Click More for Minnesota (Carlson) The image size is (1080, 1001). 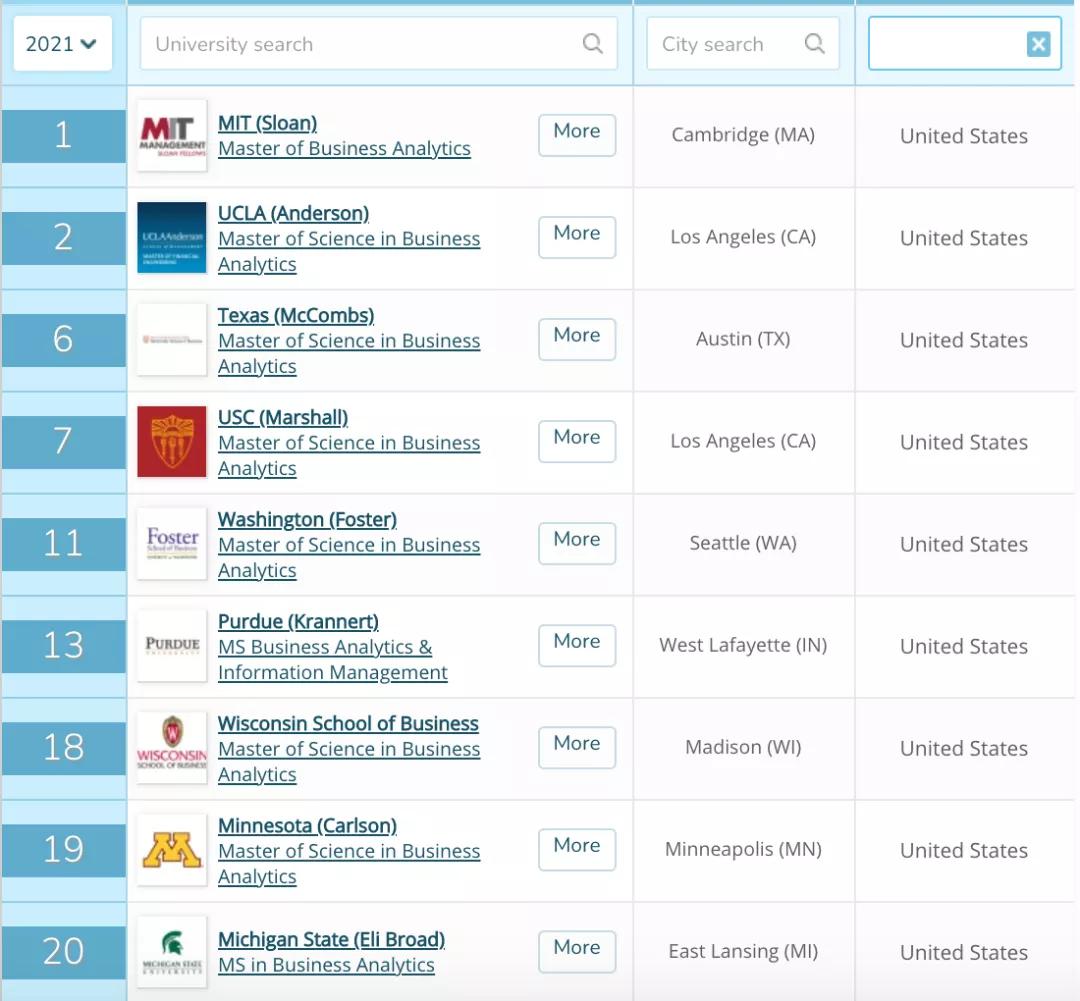pyautogui.click(x=577, y=849)
